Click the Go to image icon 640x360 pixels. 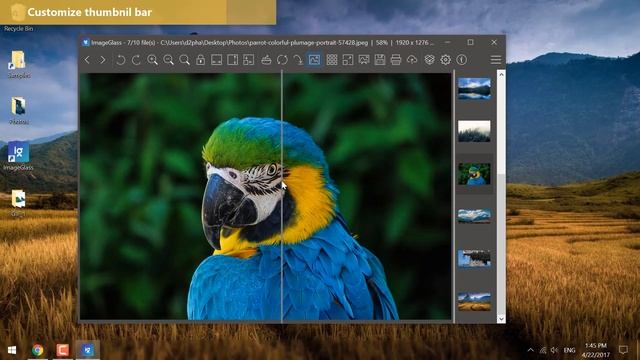point(298,60)
